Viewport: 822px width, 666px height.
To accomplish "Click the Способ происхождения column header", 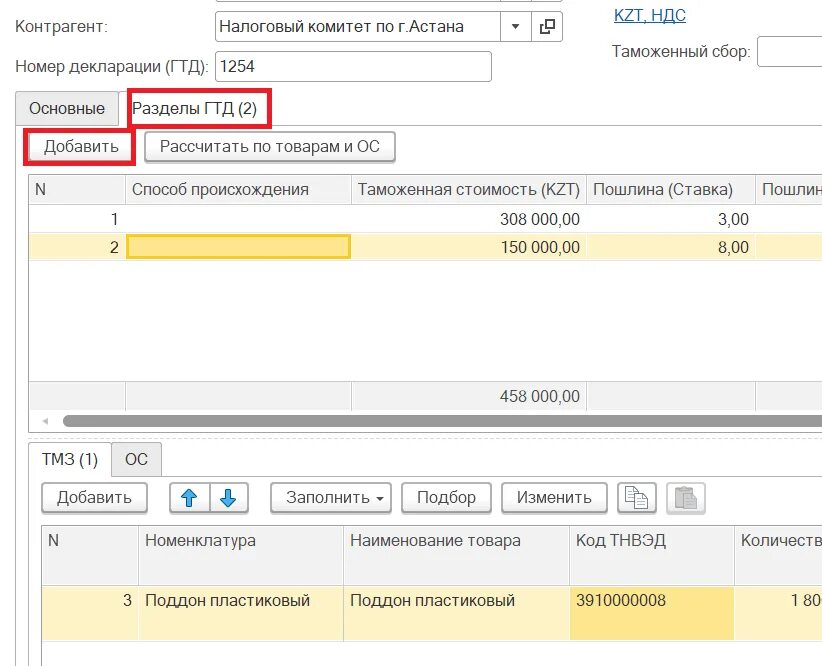I will 238,189.
